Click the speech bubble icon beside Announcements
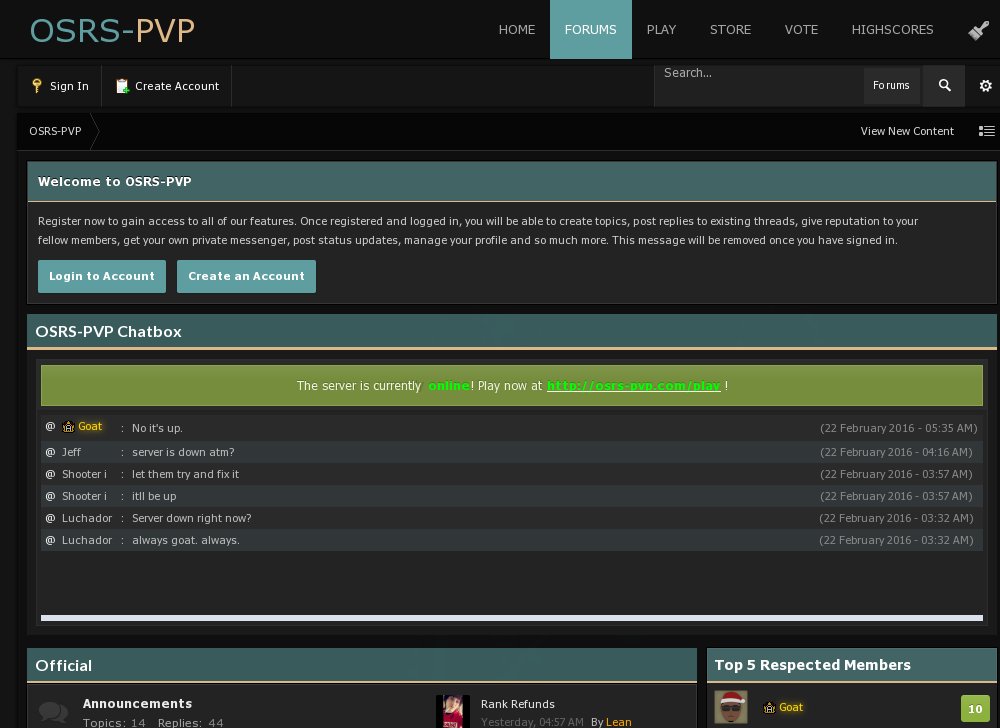 click(x=53, y=711)
